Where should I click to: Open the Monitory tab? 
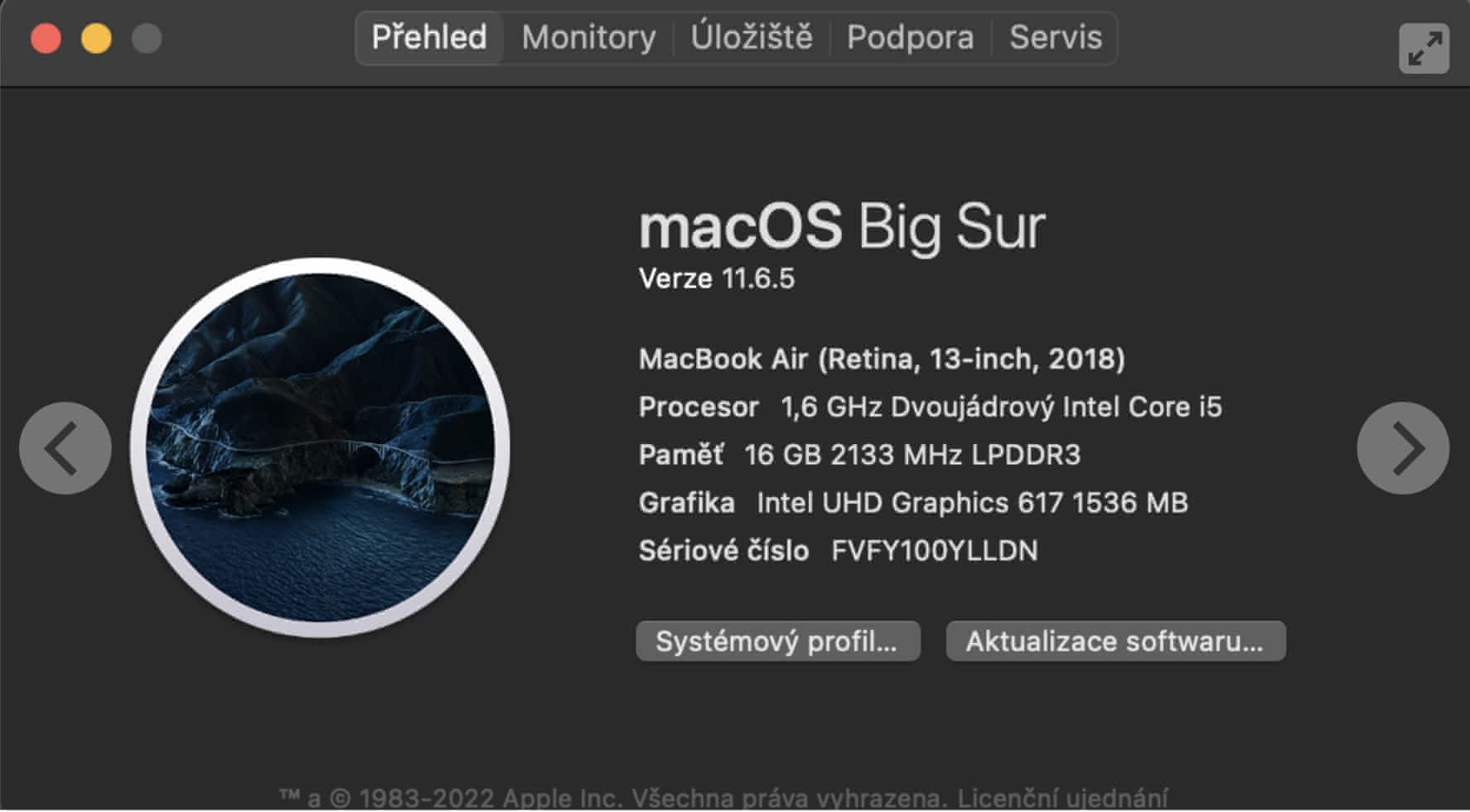(x=588, y=37)
